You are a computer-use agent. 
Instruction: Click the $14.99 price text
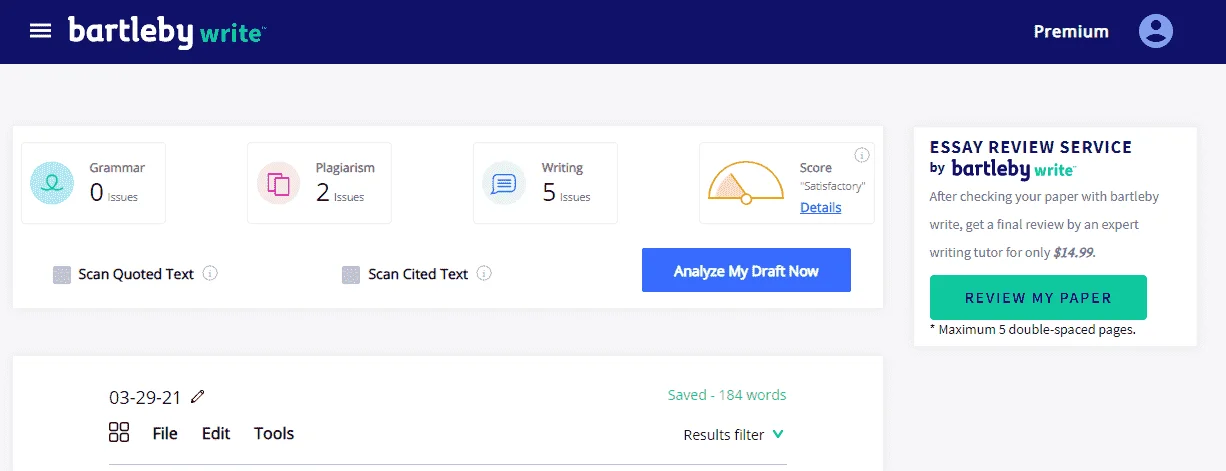tap(1074, 253)
